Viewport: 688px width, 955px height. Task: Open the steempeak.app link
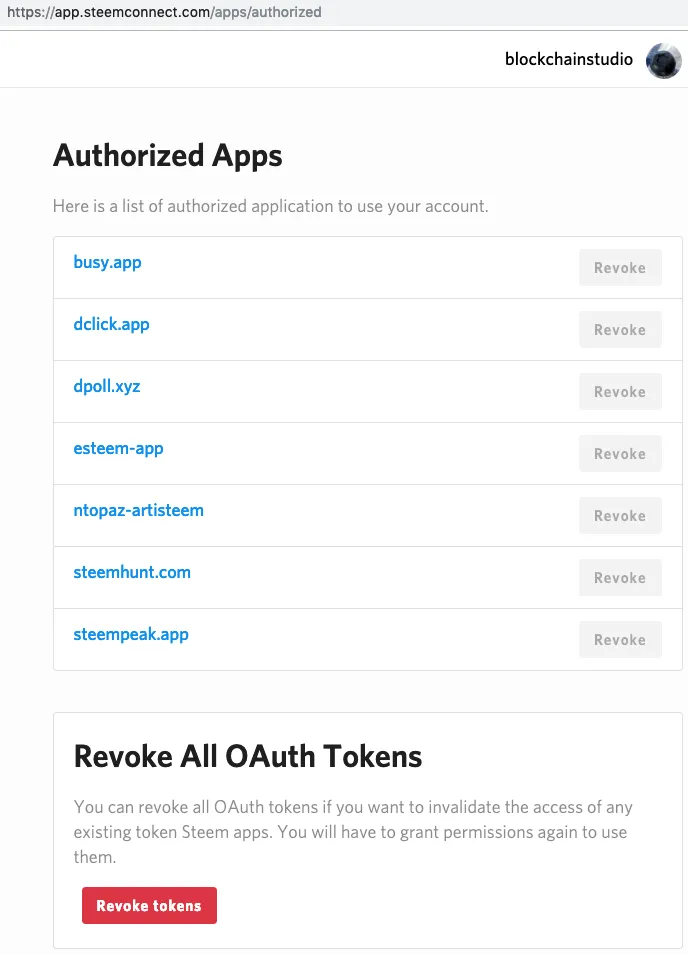coord(131,635)
